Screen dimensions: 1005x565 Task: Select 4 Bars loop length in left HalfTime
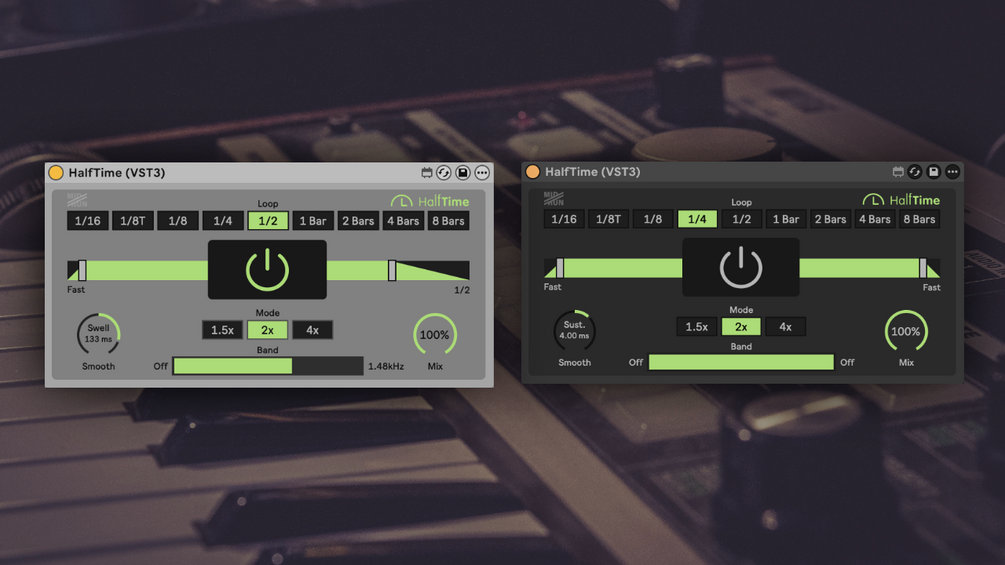403,221
